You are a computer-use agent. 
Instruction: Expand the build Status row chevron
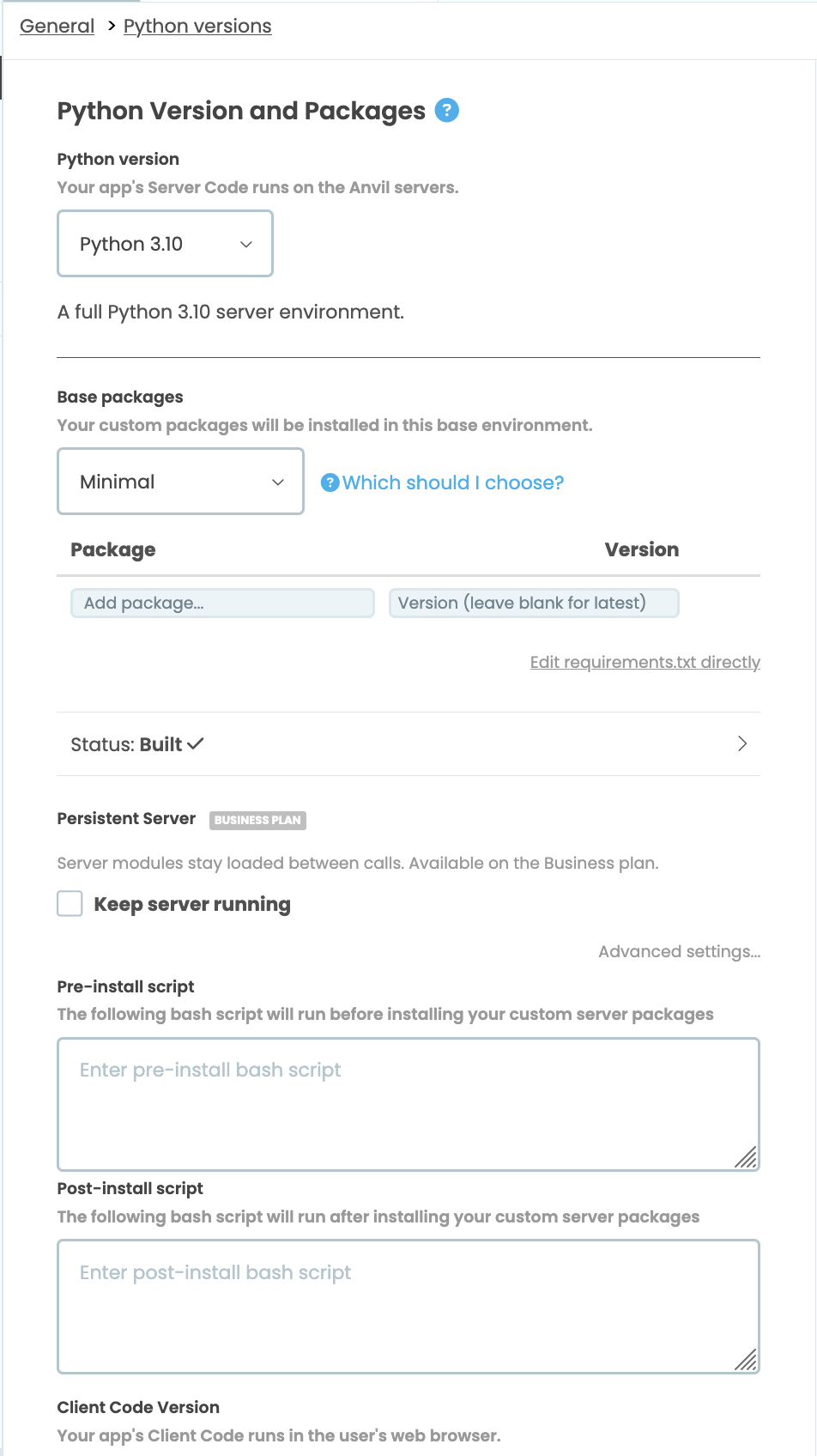742,743
